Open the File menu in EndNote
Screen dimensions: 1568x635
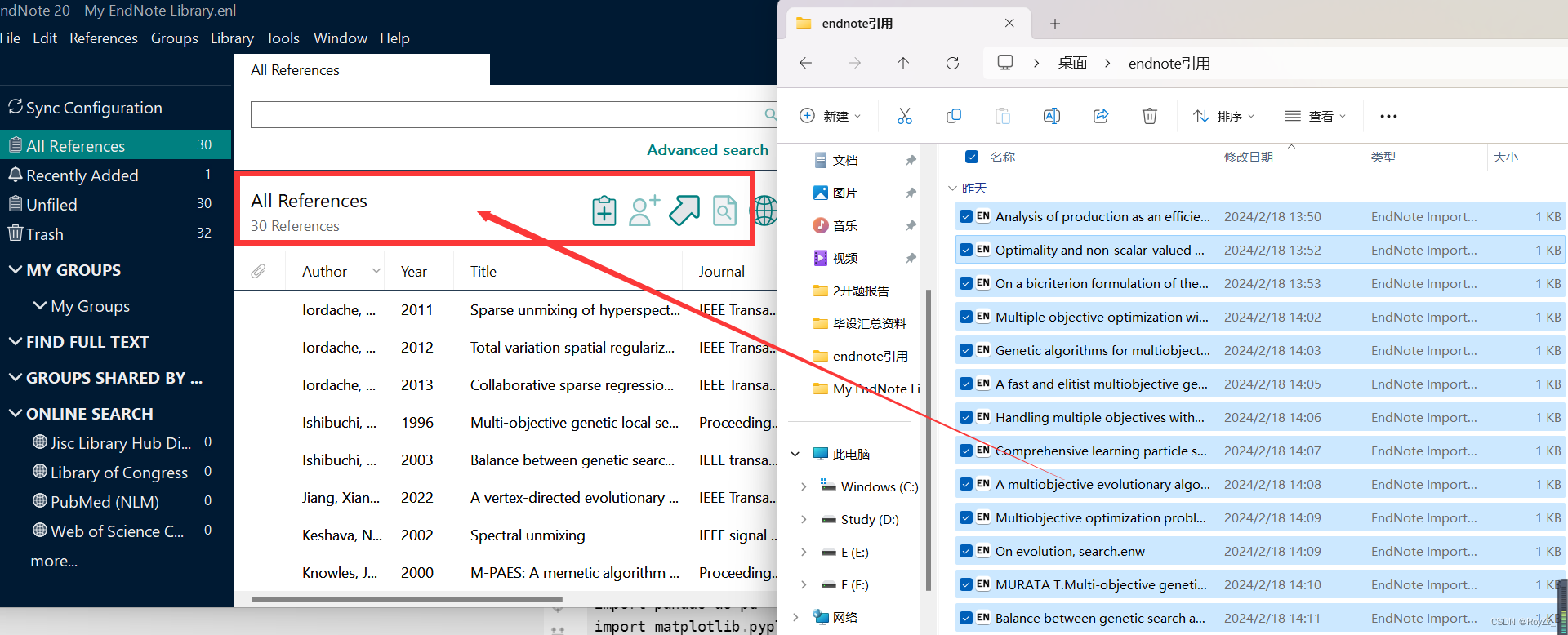10,38
